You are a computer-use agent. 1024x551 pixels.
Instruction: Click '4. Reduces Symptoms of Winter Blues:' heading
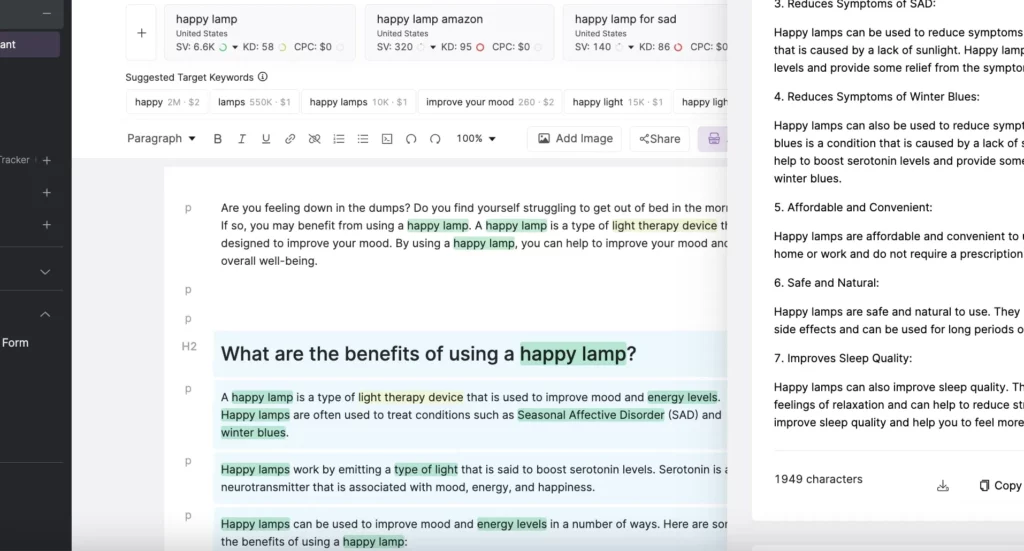(876, 97)
